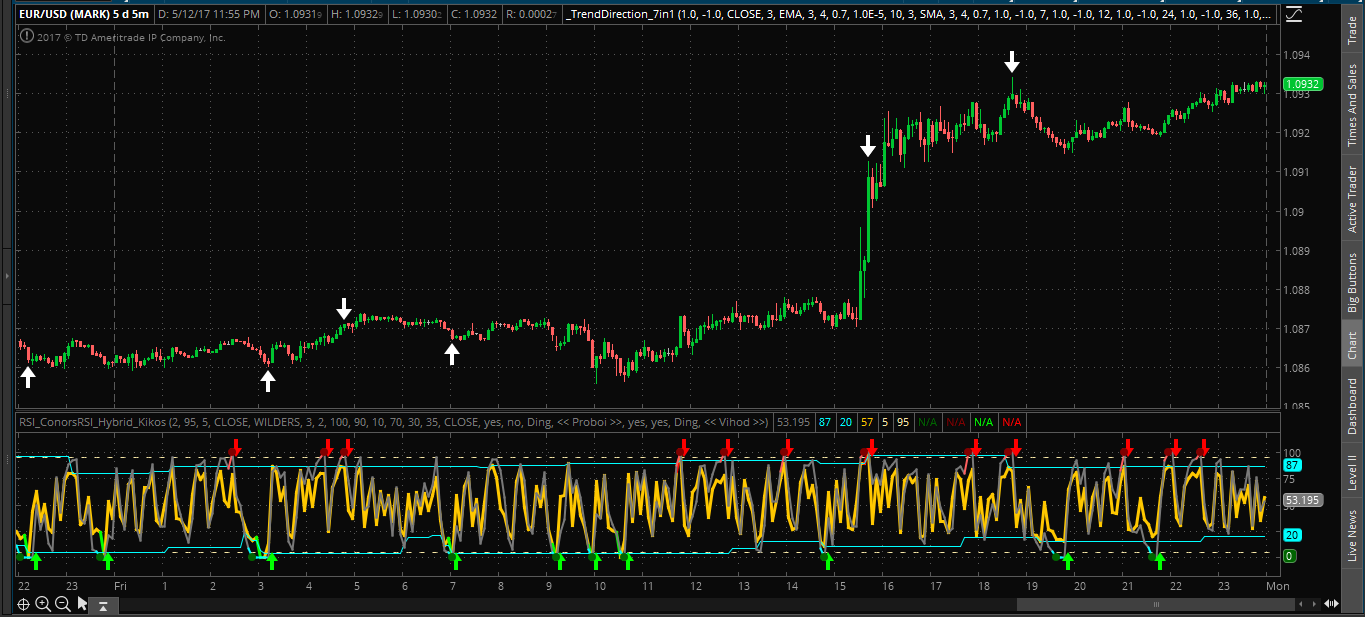Show the Big Buttons panel tab
Image resolution: width=1365 pixels, height=617 pixels.
(x=1353, y=283)
